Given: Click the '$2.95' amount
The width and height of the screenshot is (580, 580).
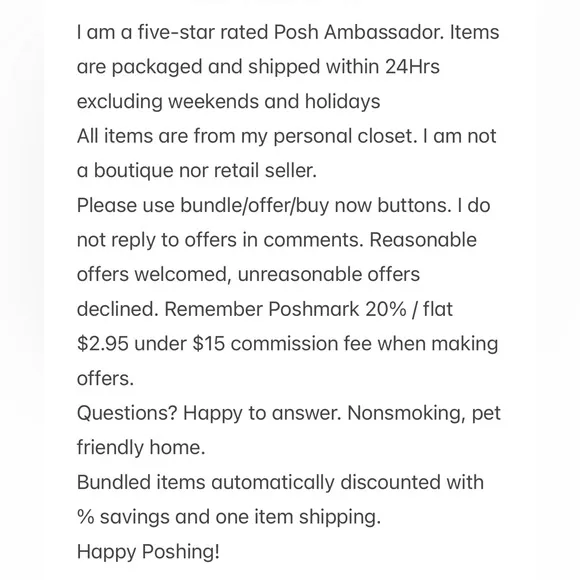Looking at the screenshot, I should (x=103, y=344).
